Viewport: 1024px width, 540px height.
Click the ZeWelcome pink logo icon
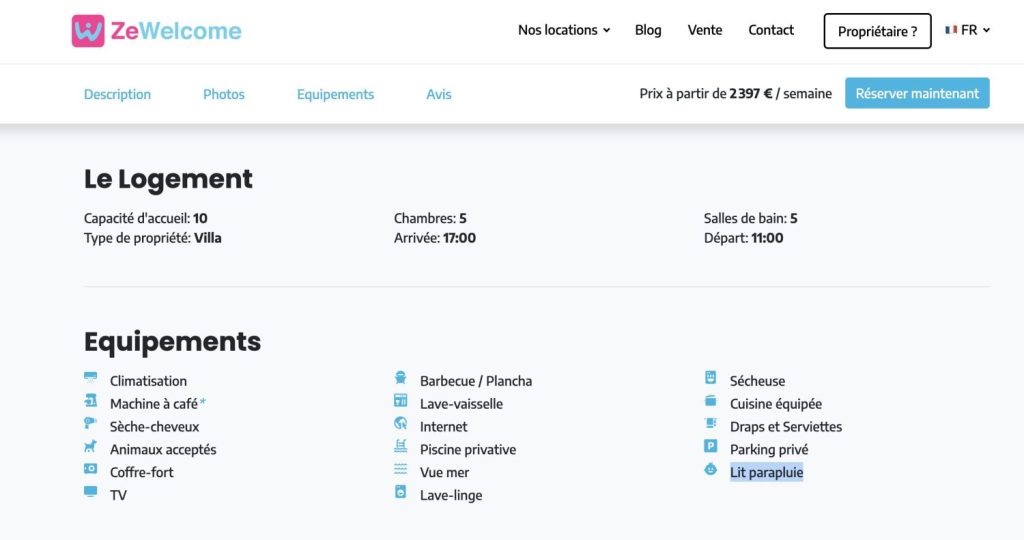(x=88, y=31)
